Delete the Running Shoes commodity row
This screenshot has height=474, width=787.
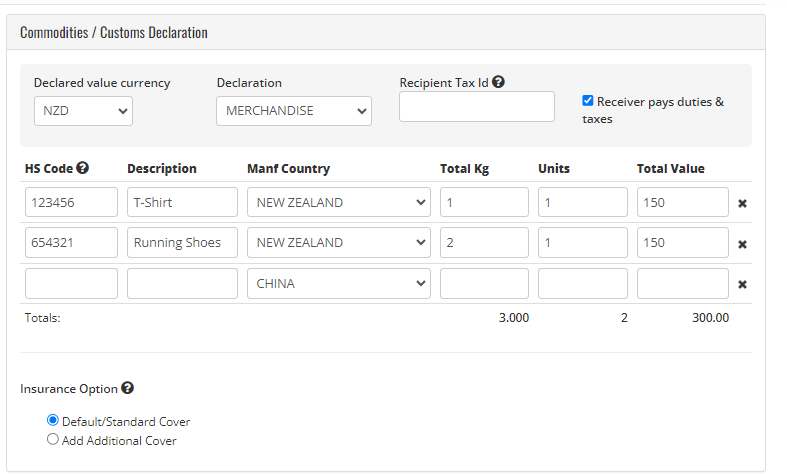pos(742,244)
